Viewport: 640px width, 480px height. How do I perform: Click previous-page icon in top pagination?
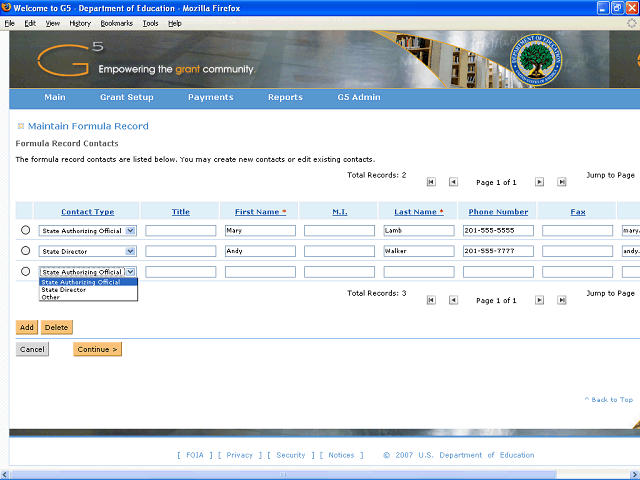click(453, 182)
